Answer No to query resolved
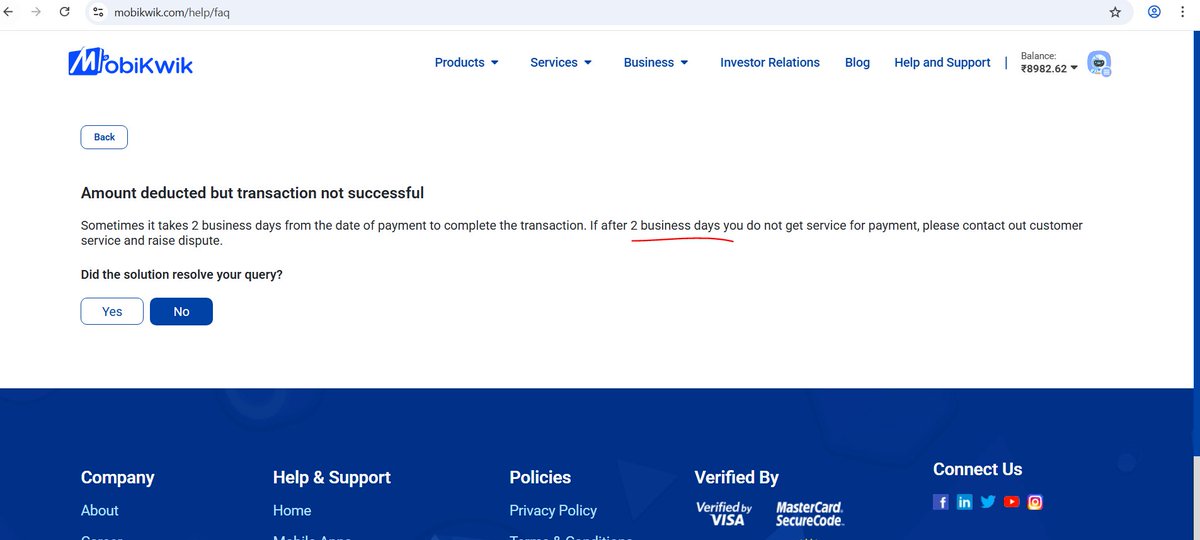Screen dimensions: 1200x540 [181, 312]
